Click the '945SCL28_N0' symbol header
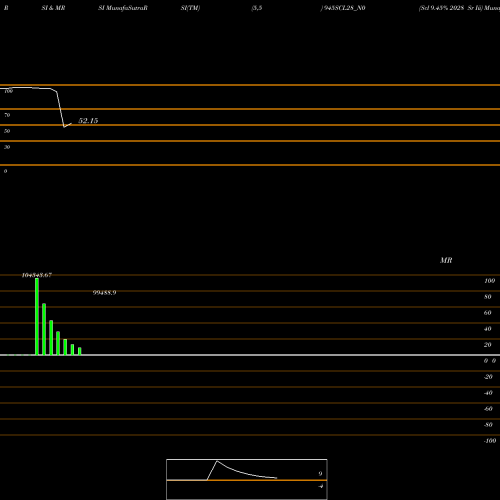 click(344, 8)
